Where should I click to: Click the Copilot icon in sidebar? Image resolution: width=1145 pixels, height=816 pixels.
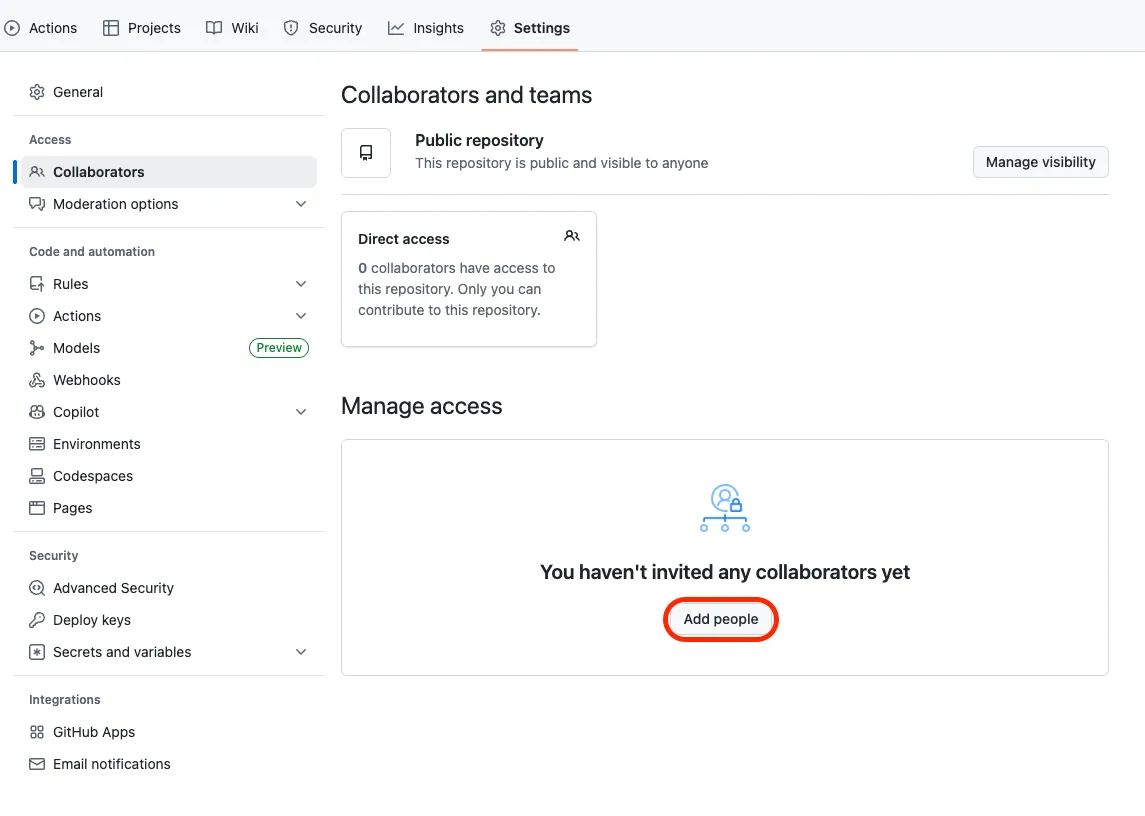(37, 412)
